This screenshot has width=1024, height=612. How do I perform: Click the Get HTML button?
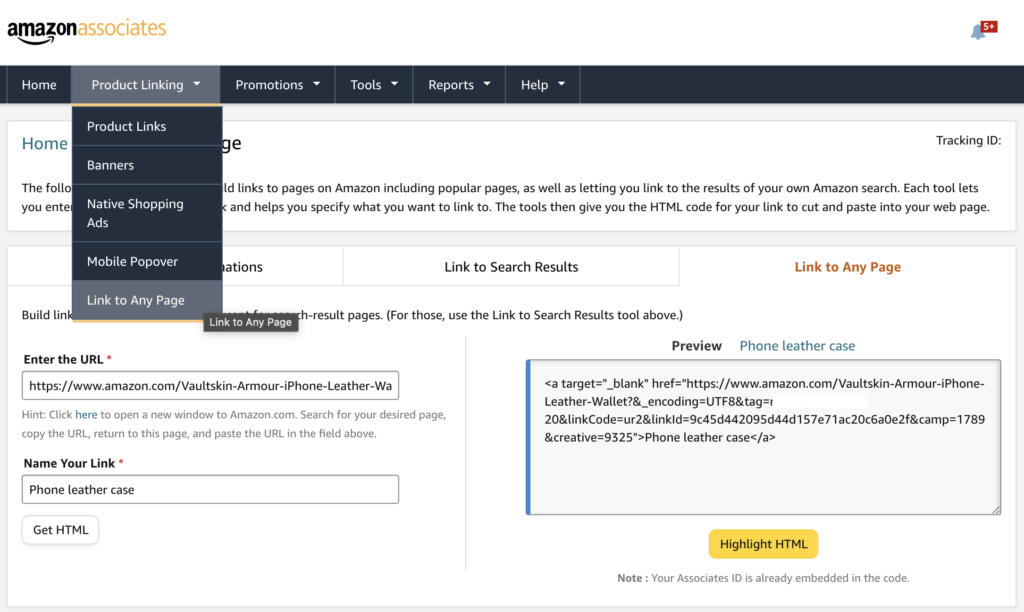60,530
